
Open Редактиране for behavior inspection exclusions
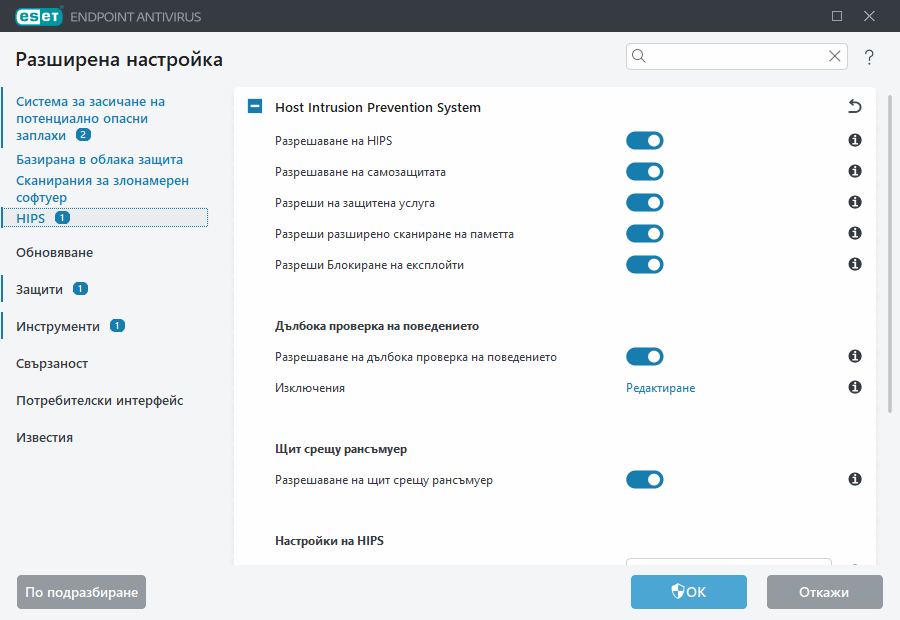pyautogui.click(x=660, y=387)
